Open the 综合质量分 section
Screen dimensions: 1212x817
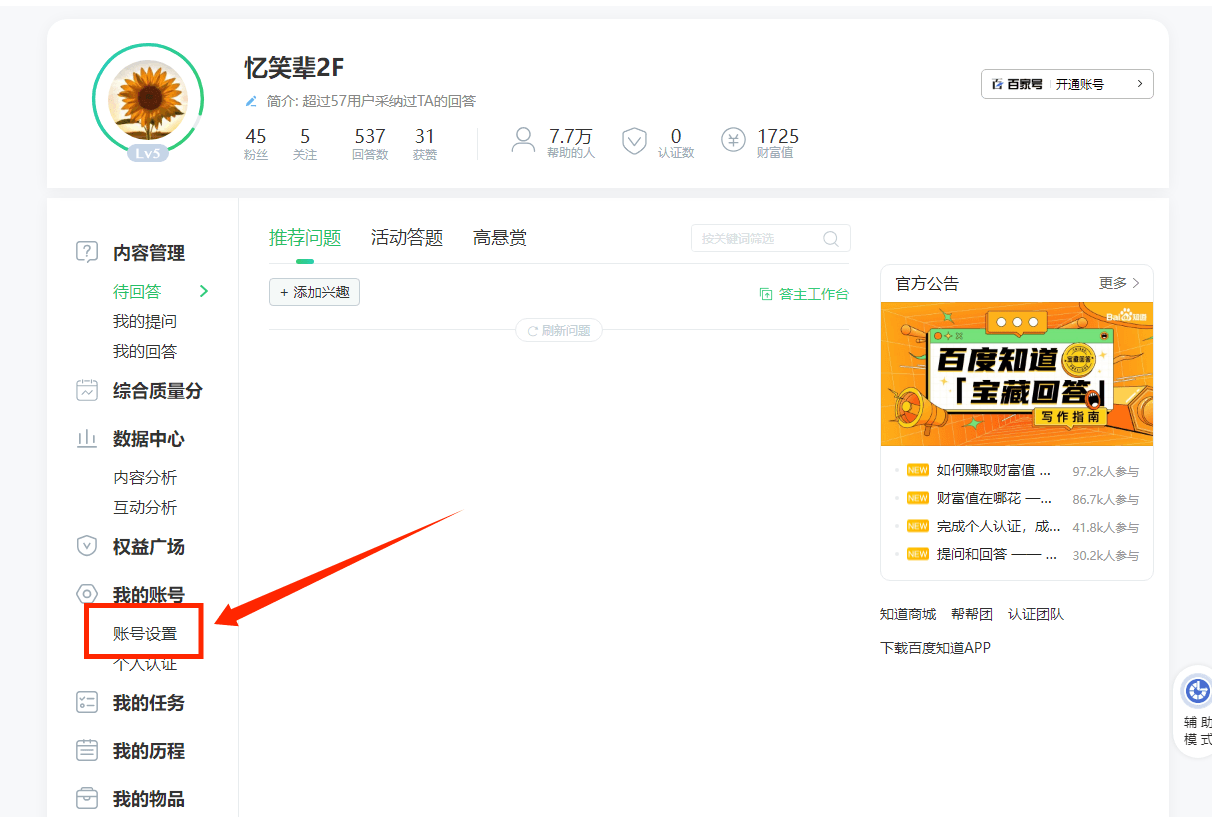(158, 391)
